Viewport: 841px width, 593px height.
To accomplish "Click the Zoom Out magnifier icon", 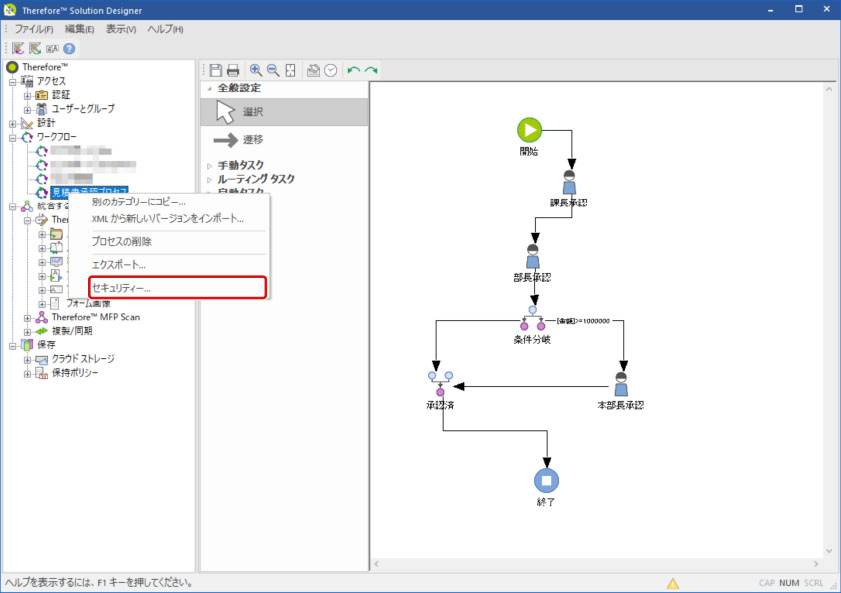I will pyautogui.click(x=273, y=70).
